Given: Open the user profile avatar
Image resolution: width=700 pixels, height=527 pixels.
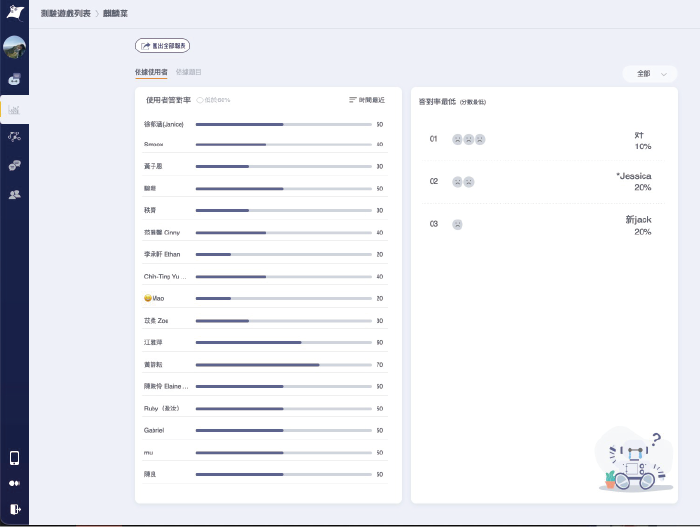Looking at the screenshot, I should [15, 47].
